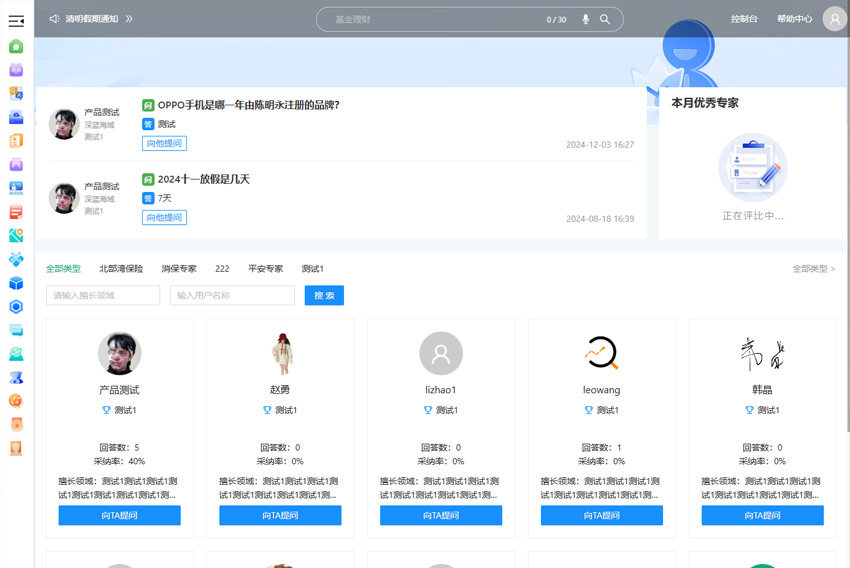
Task: Select the 消保专家 filter tab
Action: click(179, 269)
